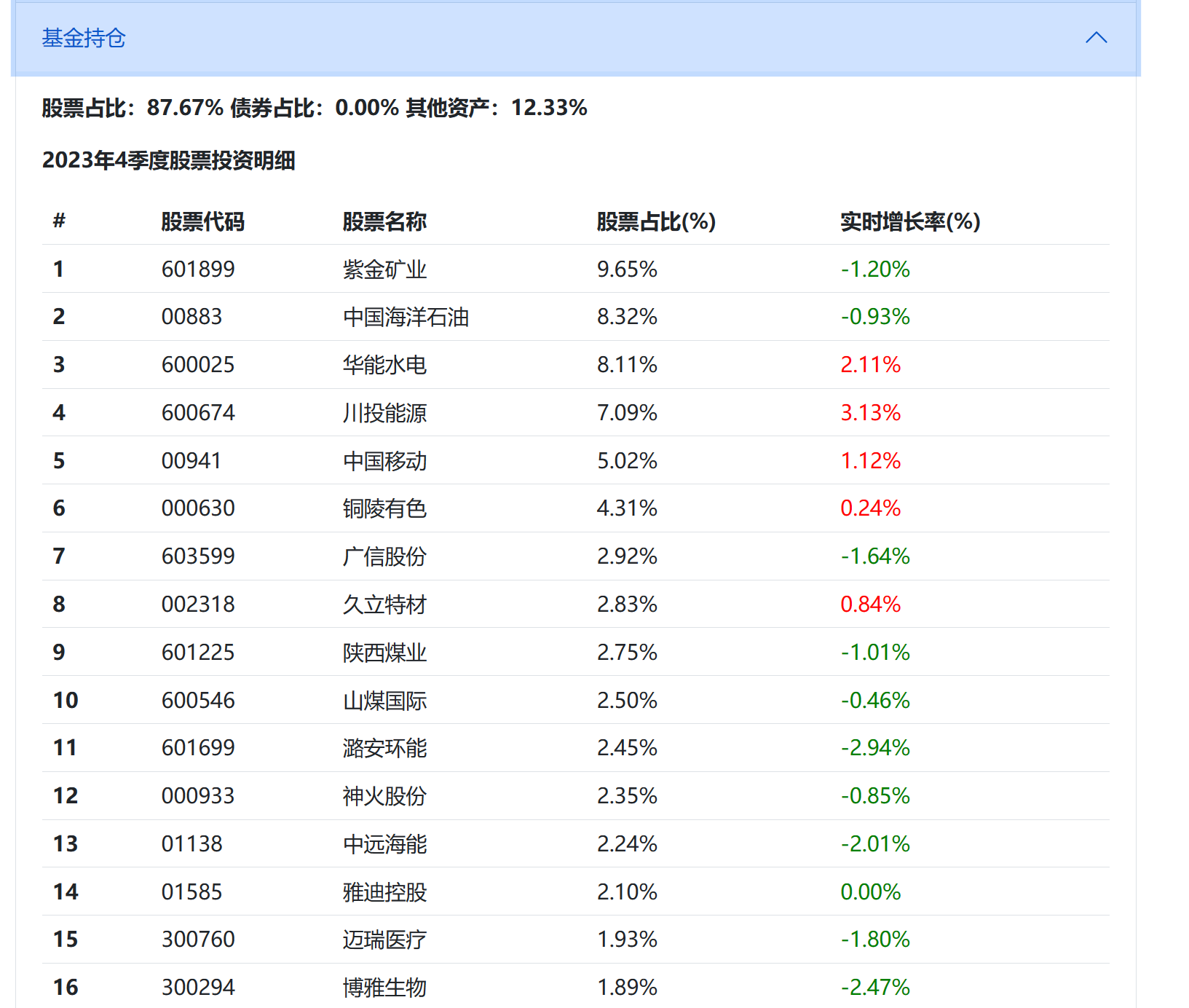Viewport: 1189px width, 1008px height.
Task: Collapse the 基金持仓 panel chevron
Action: pyautogui.click(x=1096, y=38)
